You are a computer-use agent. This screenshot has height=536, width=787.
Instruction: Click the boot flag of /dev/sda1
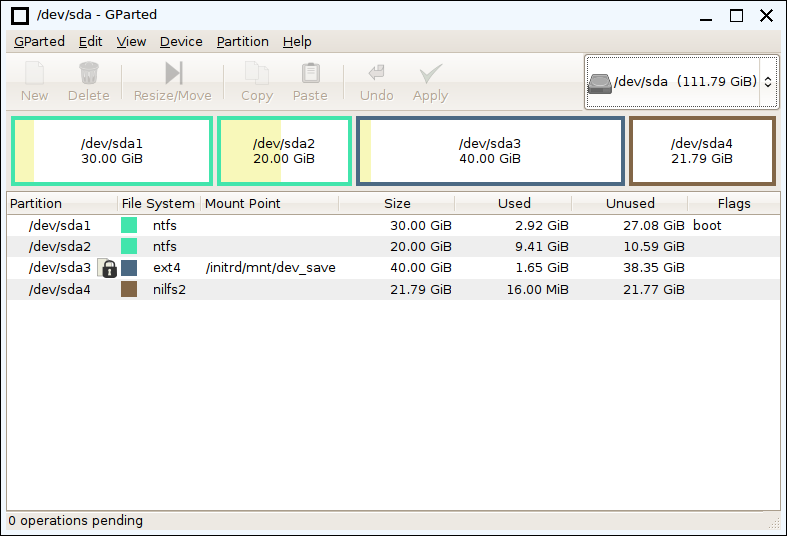point(707,225)
